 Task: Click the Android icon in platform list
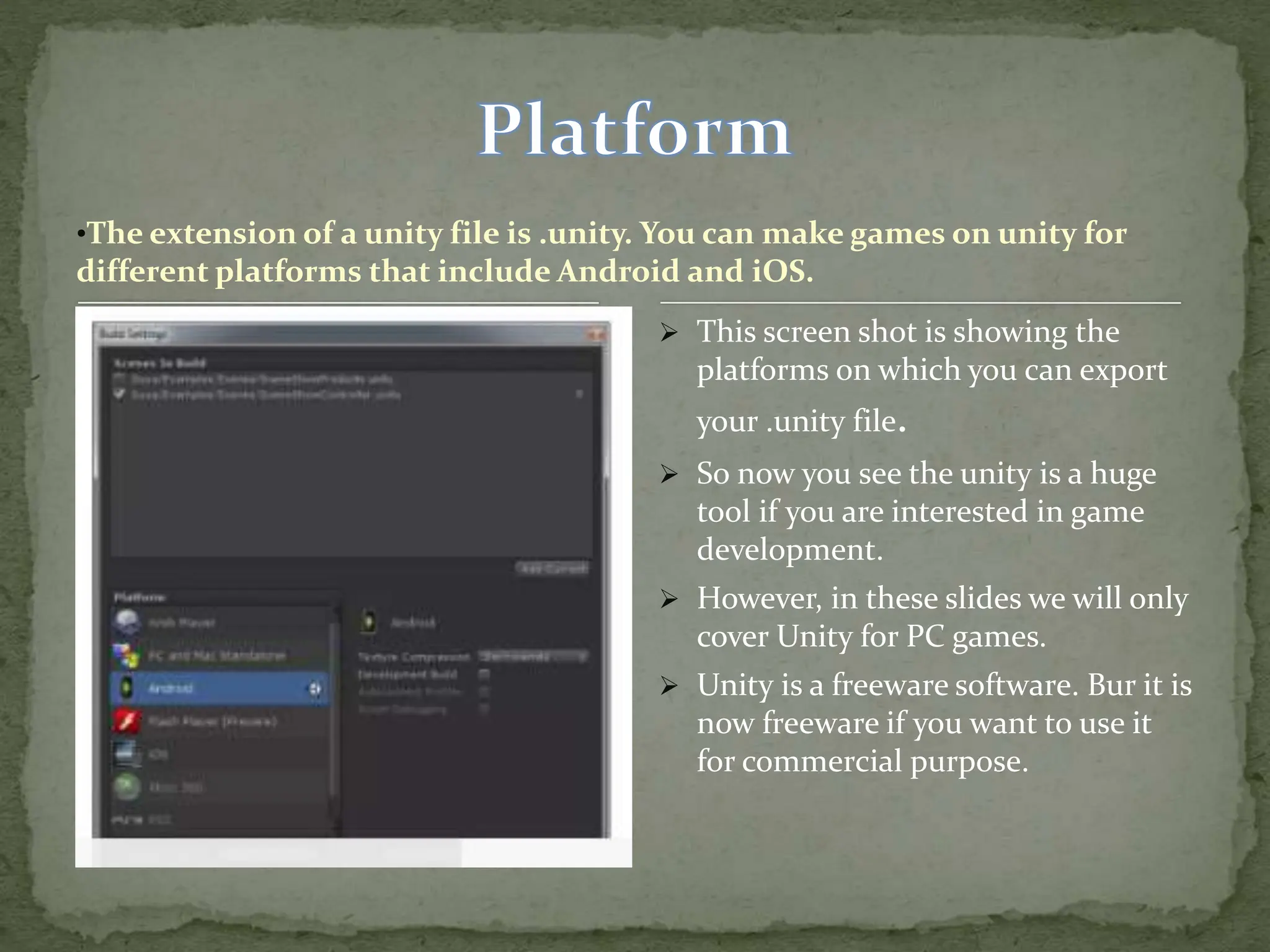click(127, 688)
